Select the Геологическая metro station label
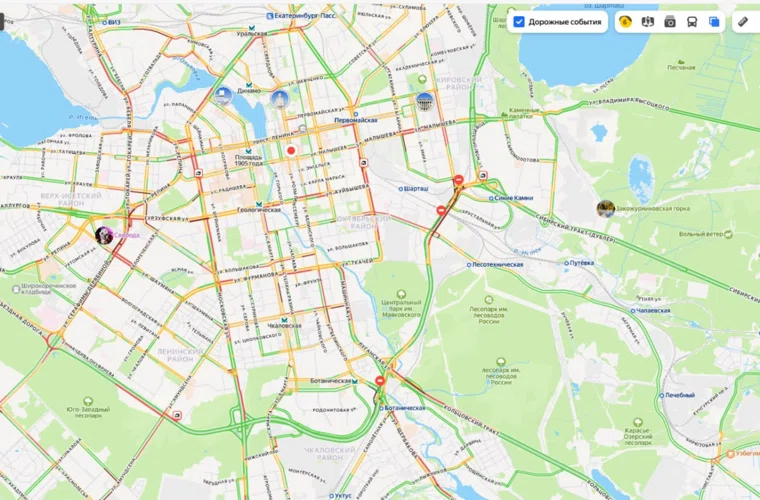Screen dimensions: 760x500 259,210
